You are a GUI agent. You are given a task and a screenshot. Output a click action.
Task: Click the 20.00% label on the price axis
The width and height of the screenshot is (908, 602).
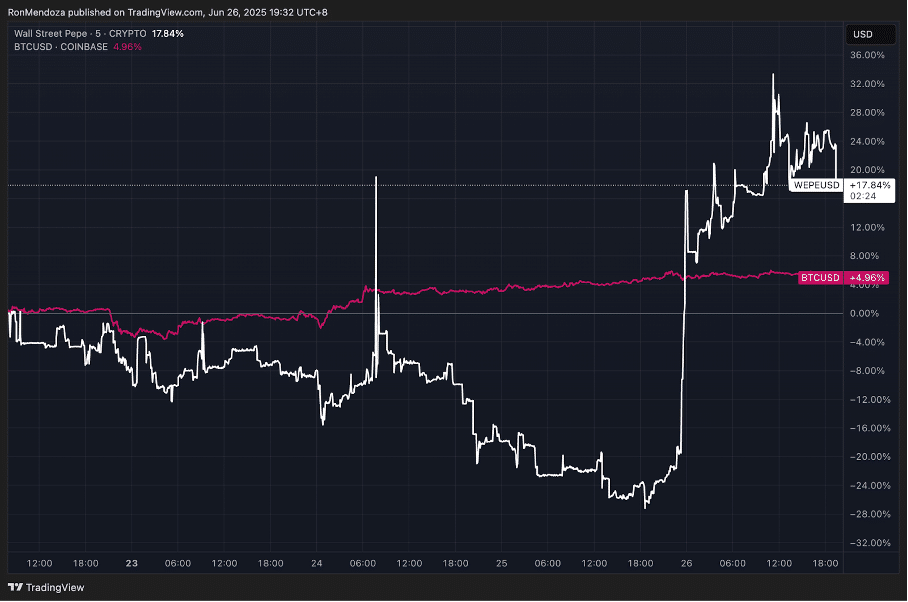click(x=866, y=170)
